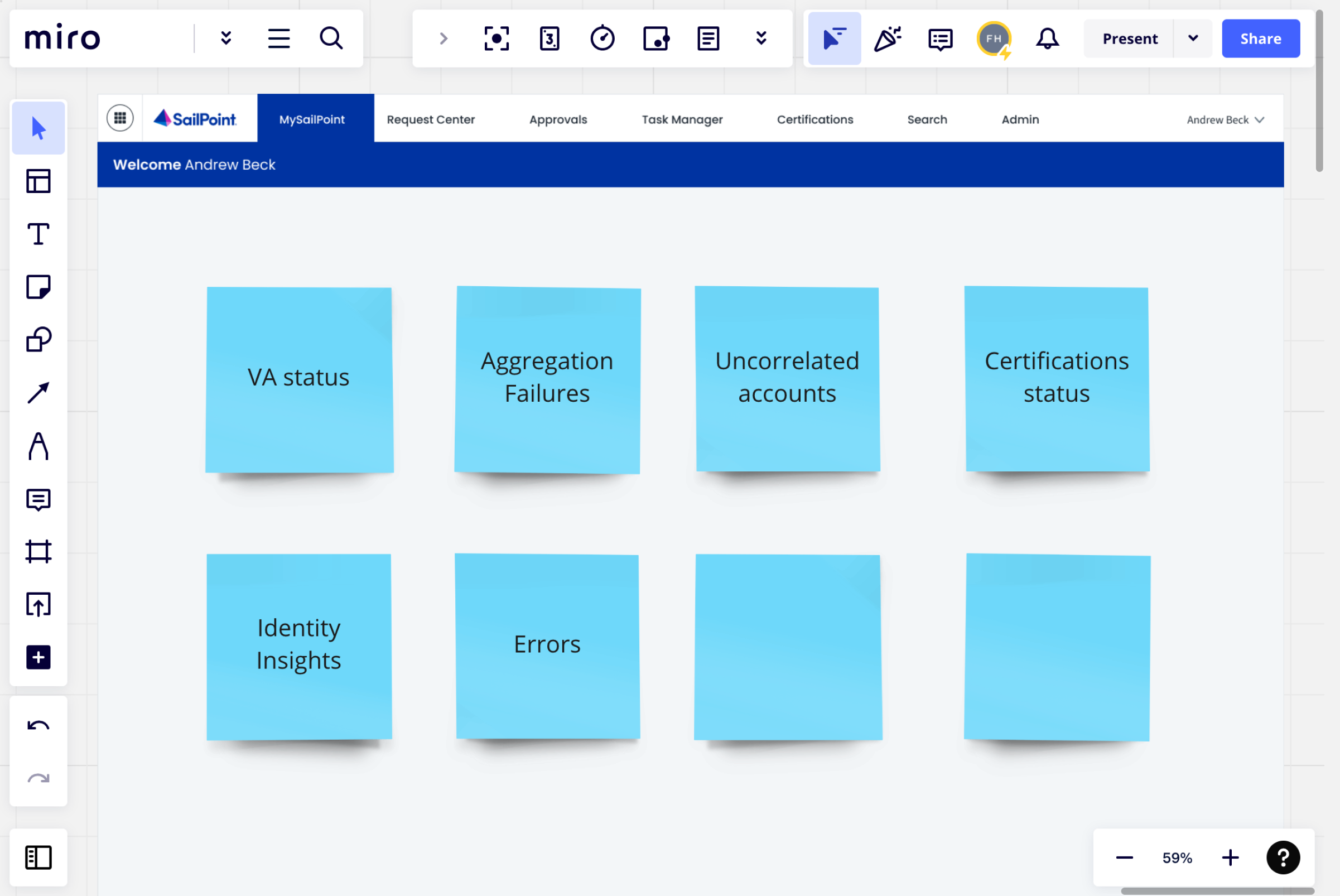Viewport: 1340px width, 896px height.
Task: Click the Share button
Action: click(x=1260, y=38)
